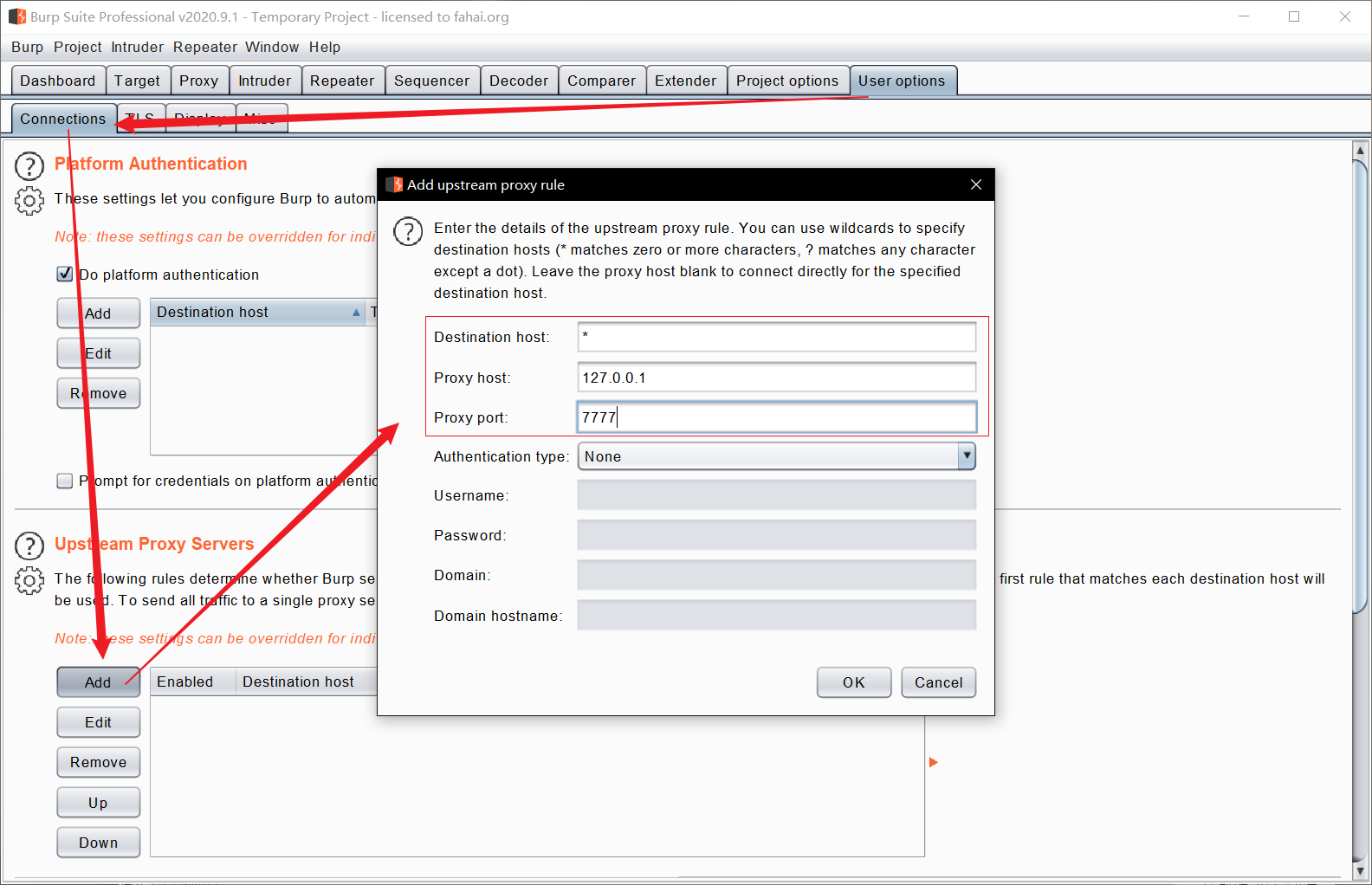Close the Add upstream proxy rule dialog
This screenshot has width=1372, height=885.
[976, 184]
